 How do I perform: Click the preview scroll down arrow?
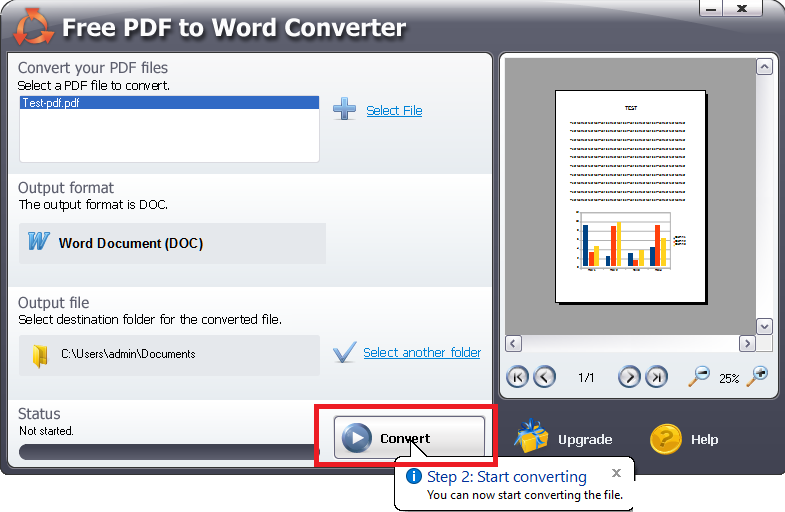(764, 326)
